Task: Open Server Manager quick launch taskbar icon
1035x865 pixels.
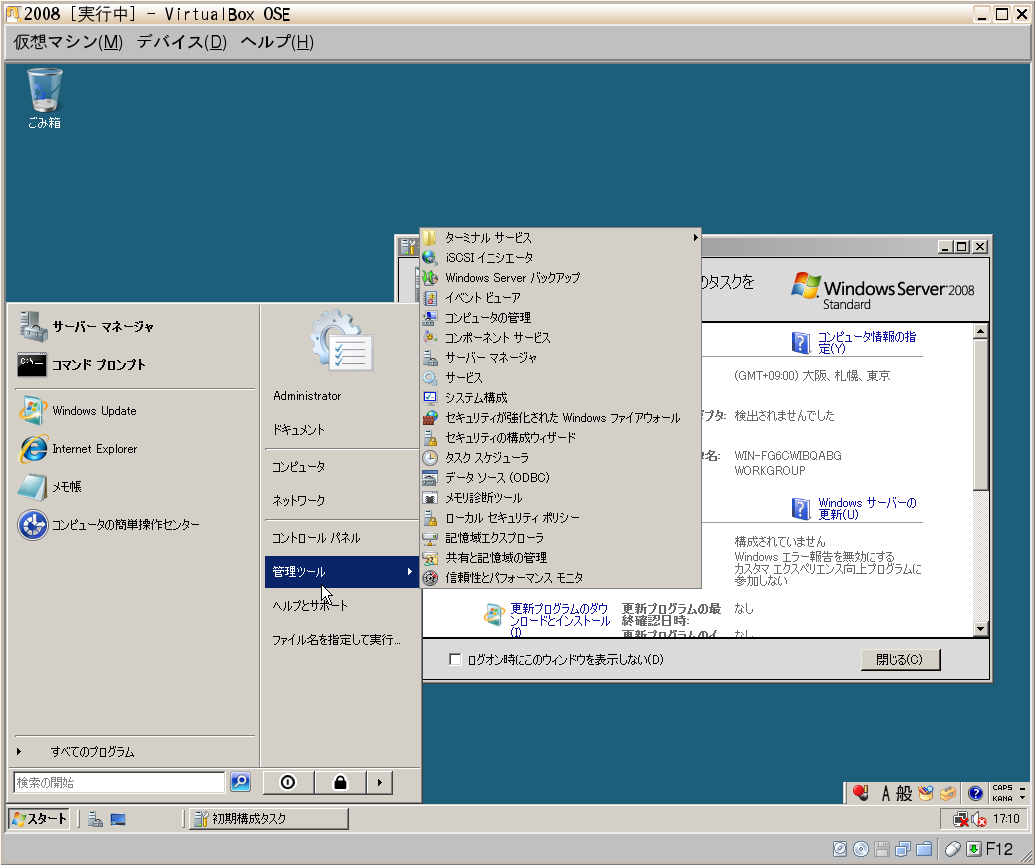Action: (x=95, y=819)
